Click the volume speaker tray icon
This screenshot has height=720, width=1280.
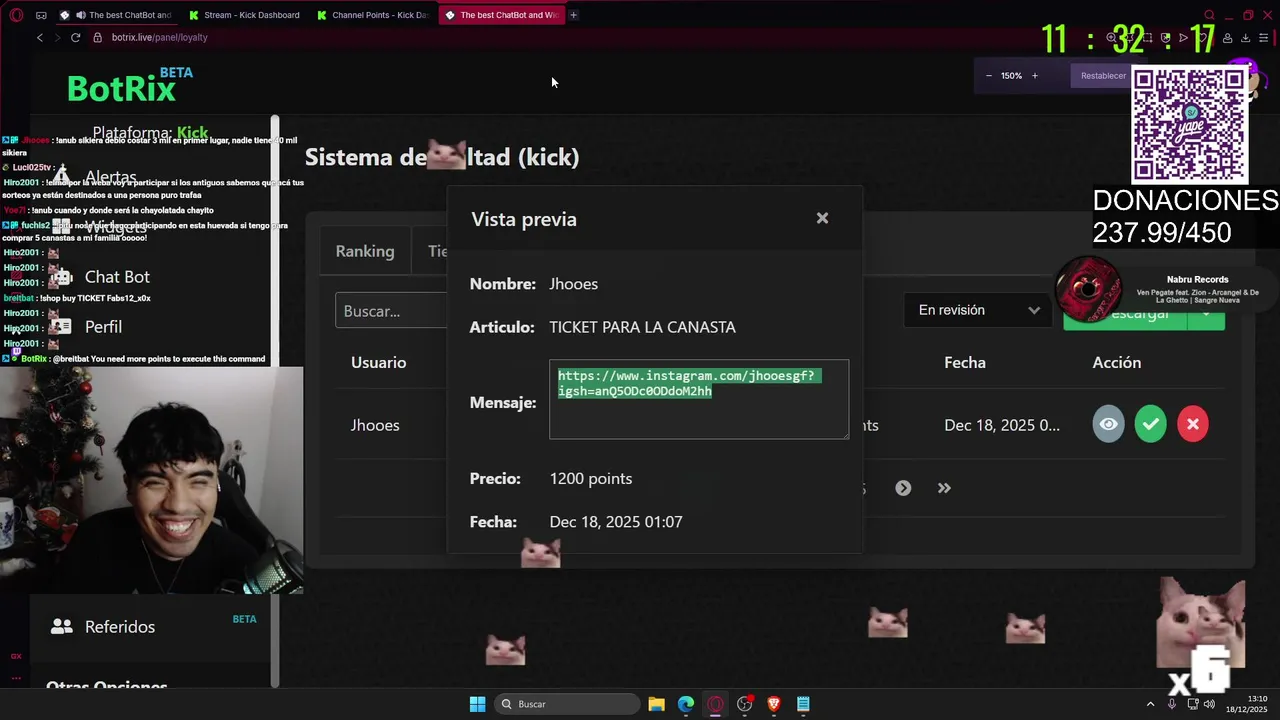click(x=1209, y=704)
